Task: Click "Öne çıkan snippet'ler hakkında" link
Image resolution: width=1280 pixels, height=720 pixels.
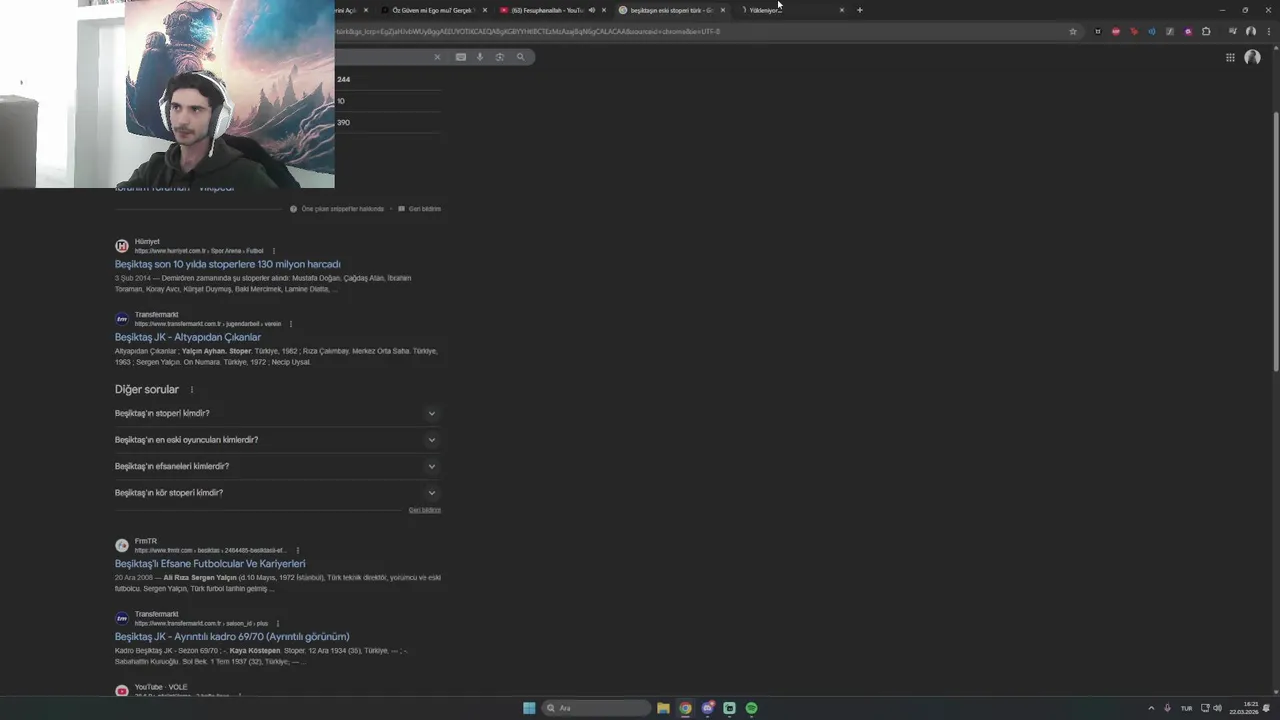Action: pyautogui.click(x=343, y=209)
